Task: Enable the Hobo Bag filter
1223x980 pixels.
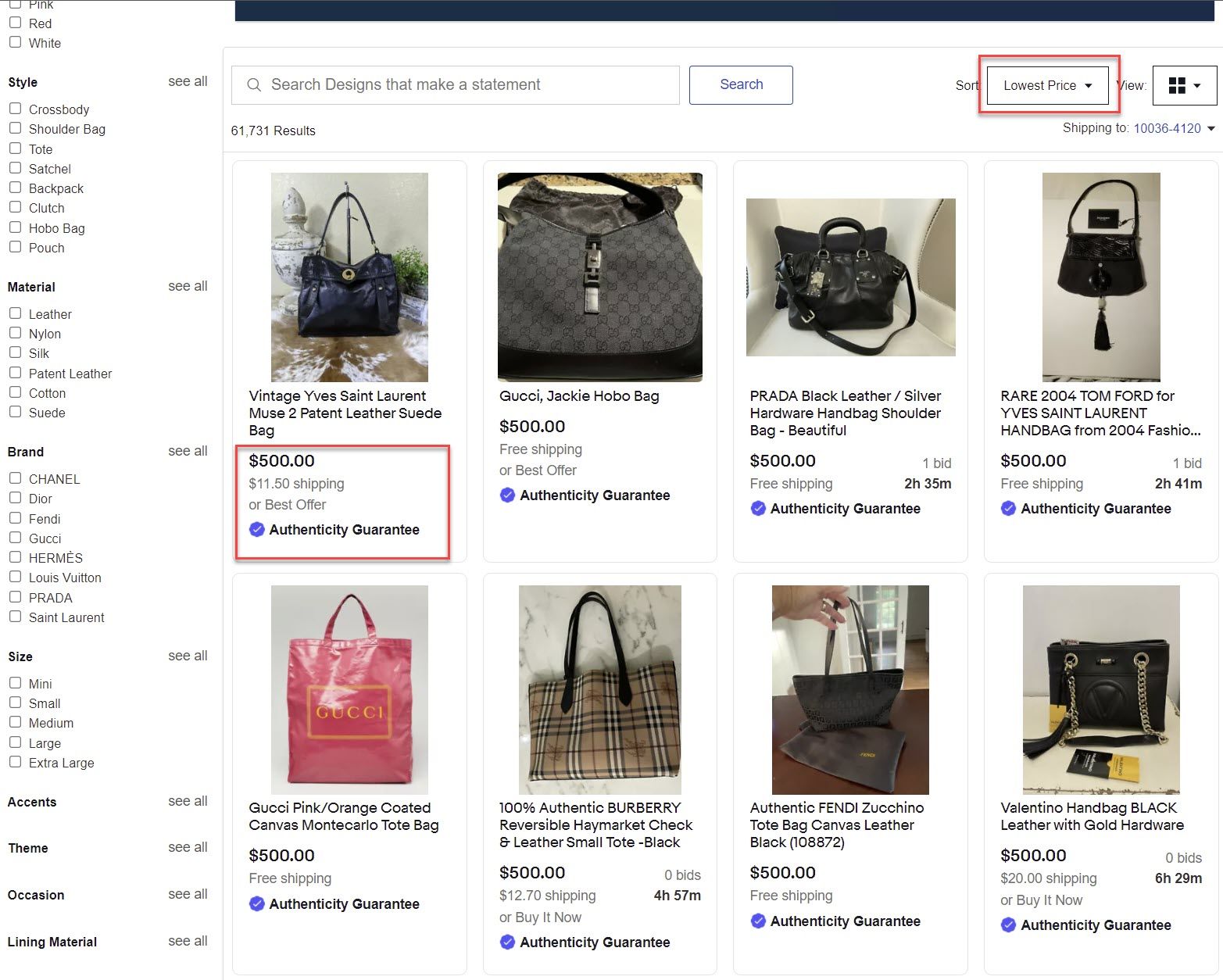Action: point(15,227)
